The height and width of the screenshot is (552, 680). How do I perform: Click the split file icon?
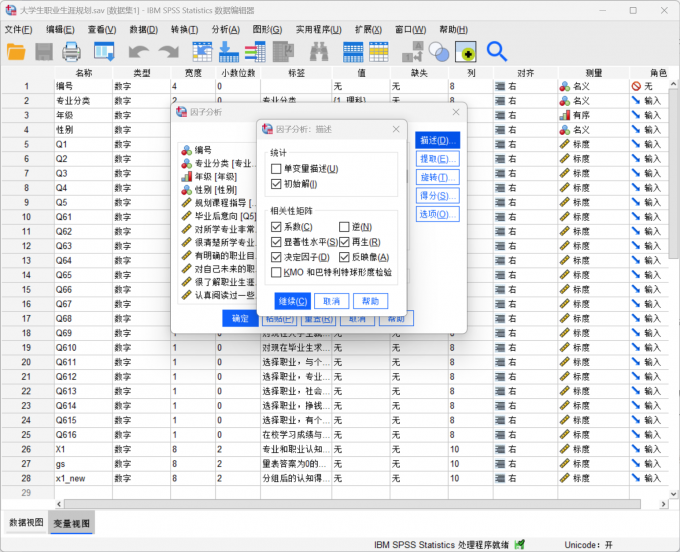412,52
